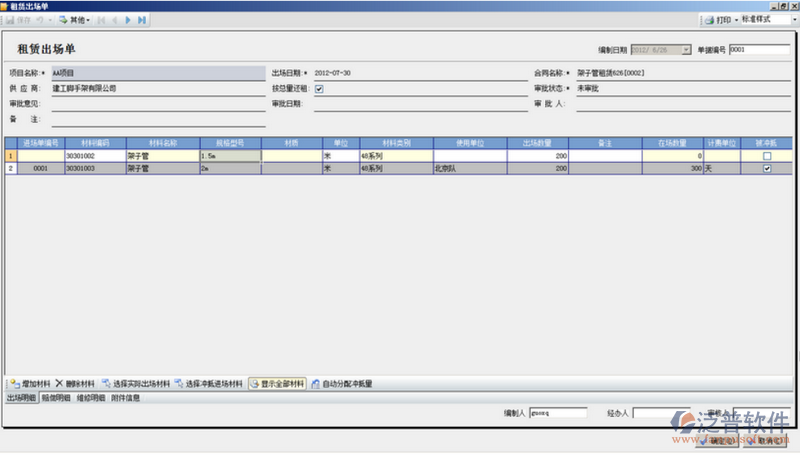This screenshot has height=455, width=800.
Task: Click 选择实际出场材料 button
Action: (136, 384)
